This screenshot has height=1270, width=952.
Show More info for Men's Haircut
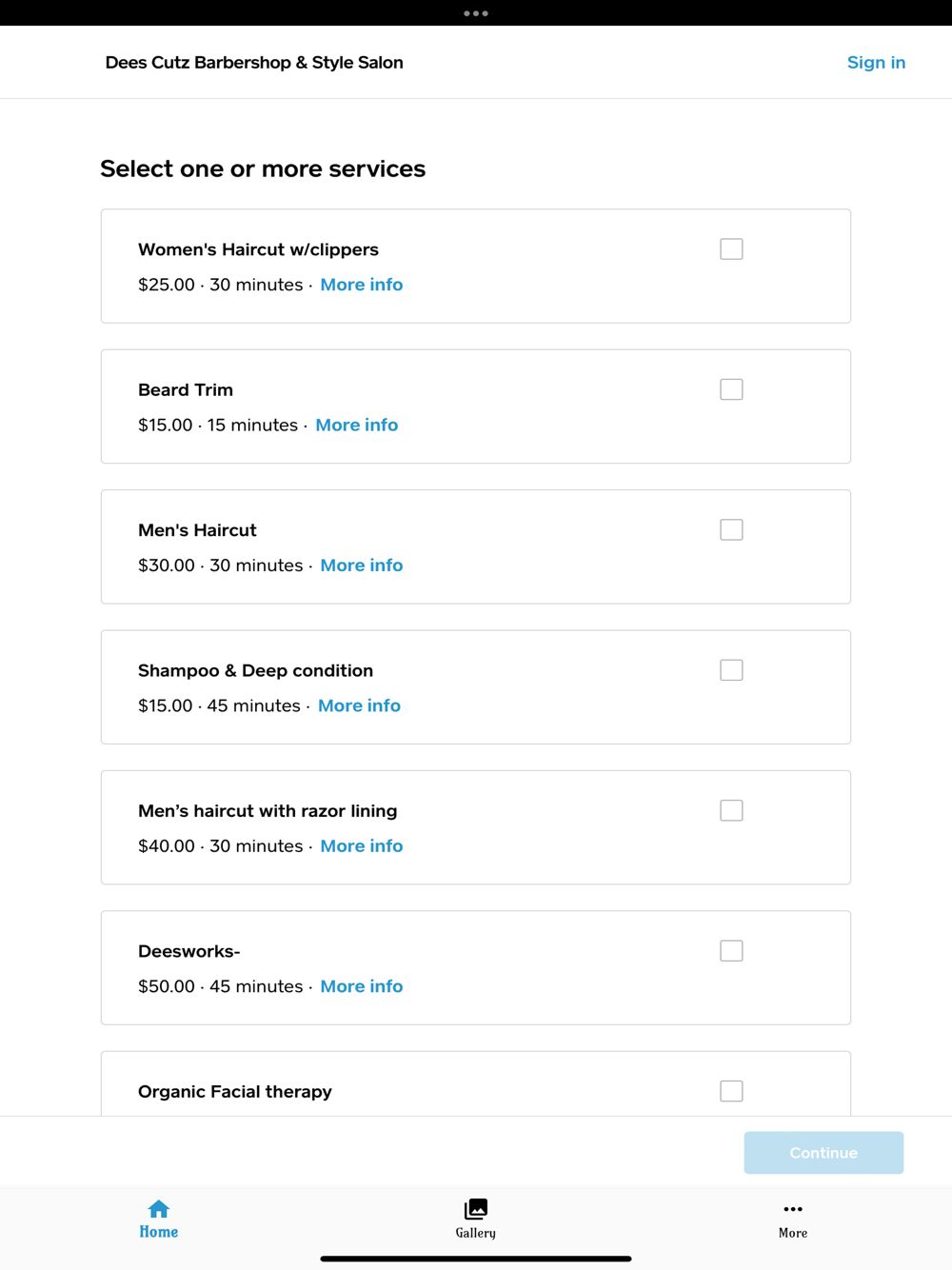point(361,566)
